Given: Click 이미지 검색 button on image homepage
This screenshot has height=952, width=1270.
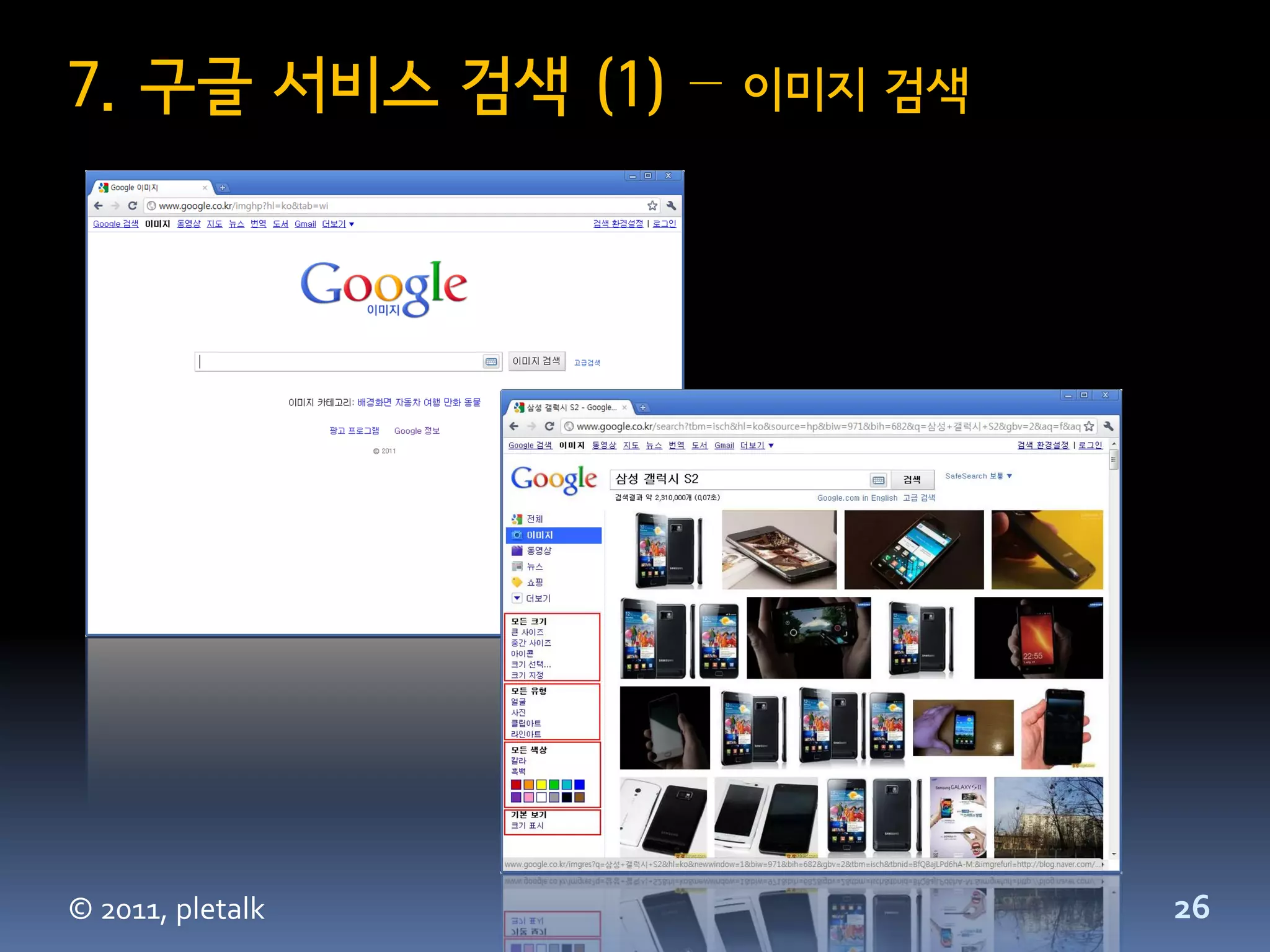Looking at the screenshot, I should (536, 361).
